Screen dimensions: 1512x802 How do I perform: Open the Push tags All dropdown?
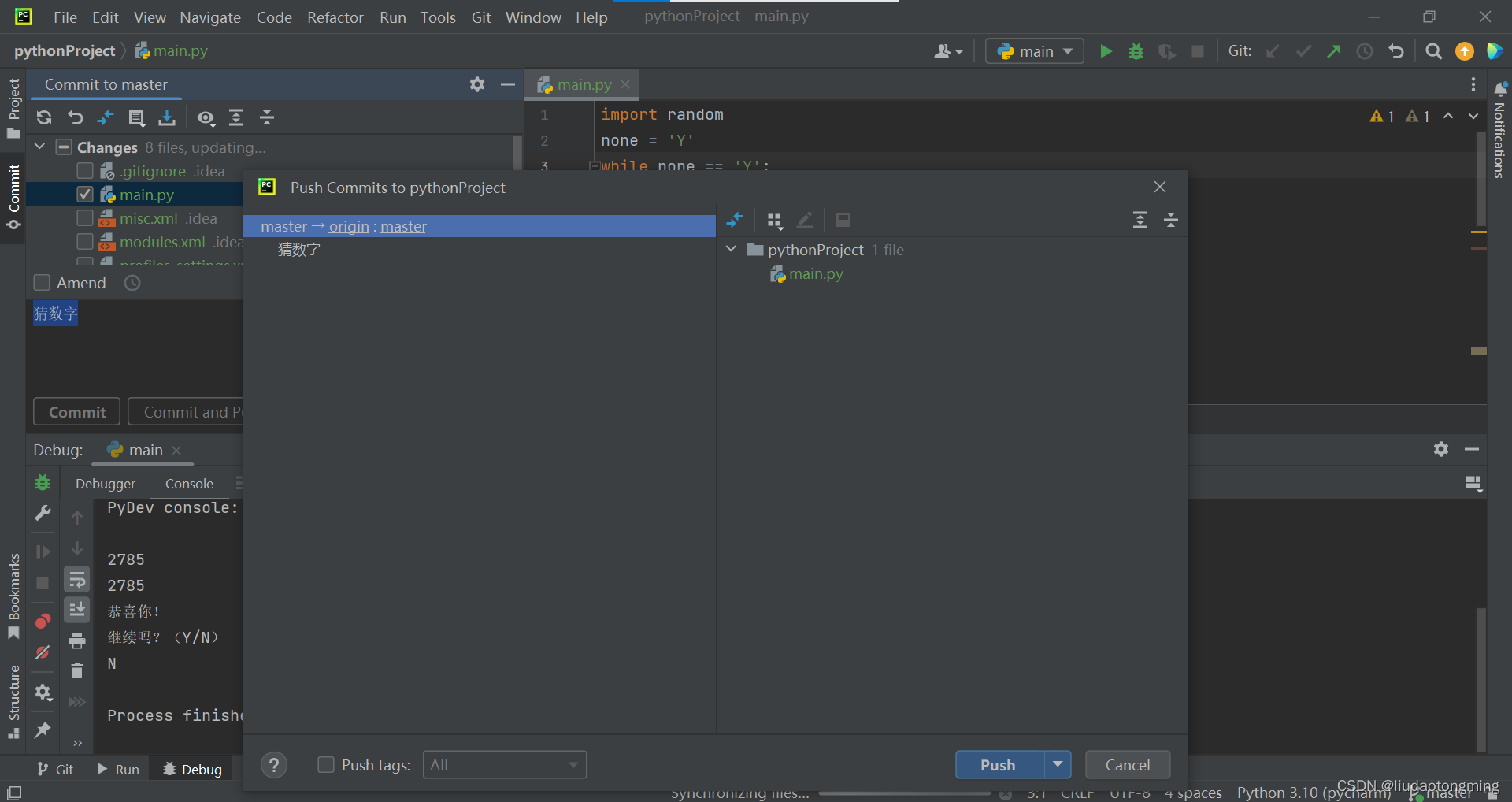click(x=505, y=765)
